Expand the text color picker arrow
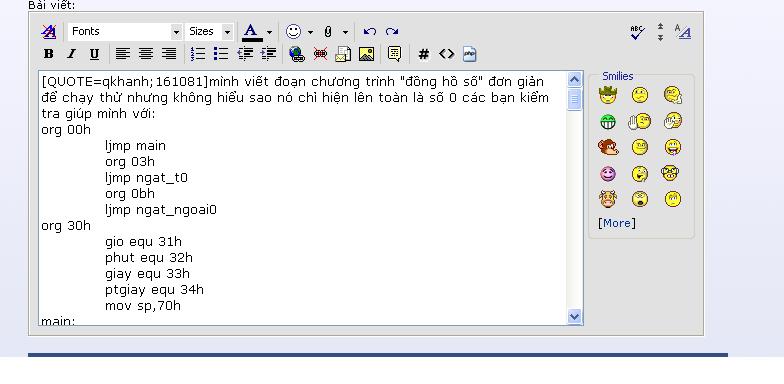This screenshot has width=784, height=384. coord(270,32)
